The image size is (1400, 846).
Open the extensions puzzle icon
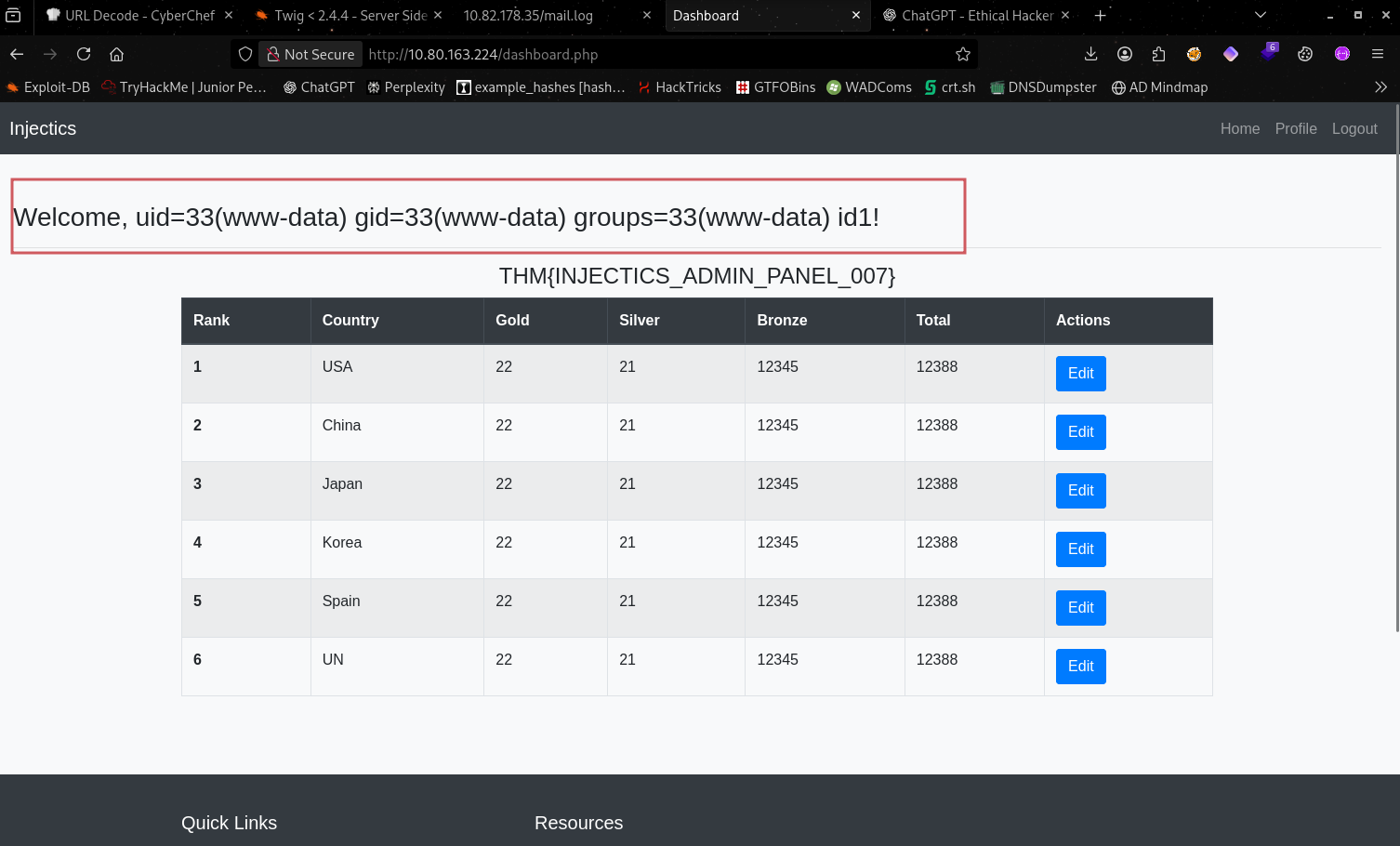1158,54
